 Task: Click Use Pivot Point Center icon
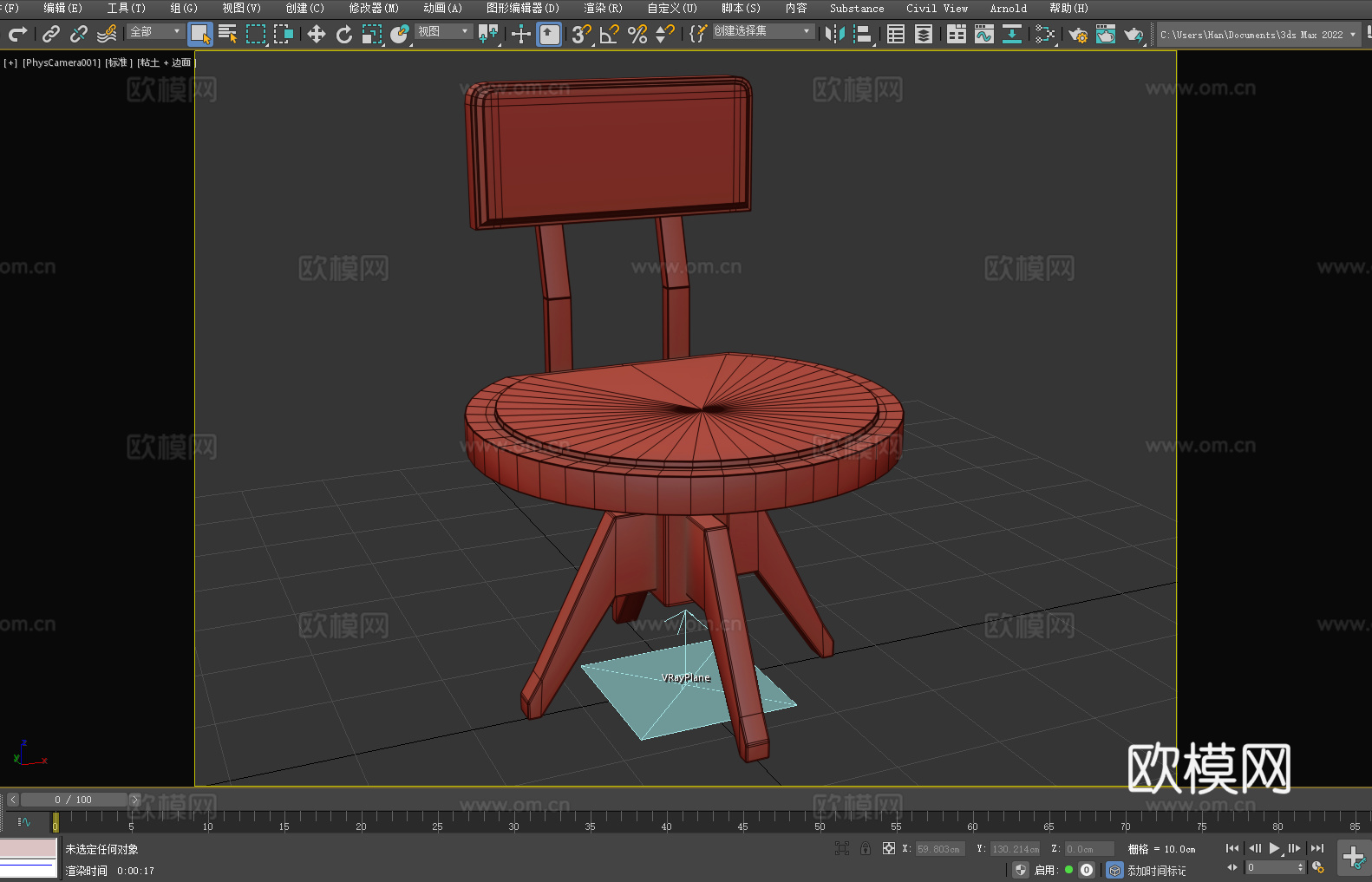point(488,34)
